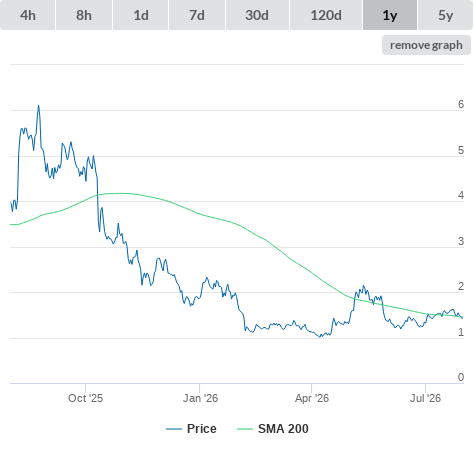Click the Jul '26 axis label
Viewport: 474px width, 455px height.
click(425, 398)
